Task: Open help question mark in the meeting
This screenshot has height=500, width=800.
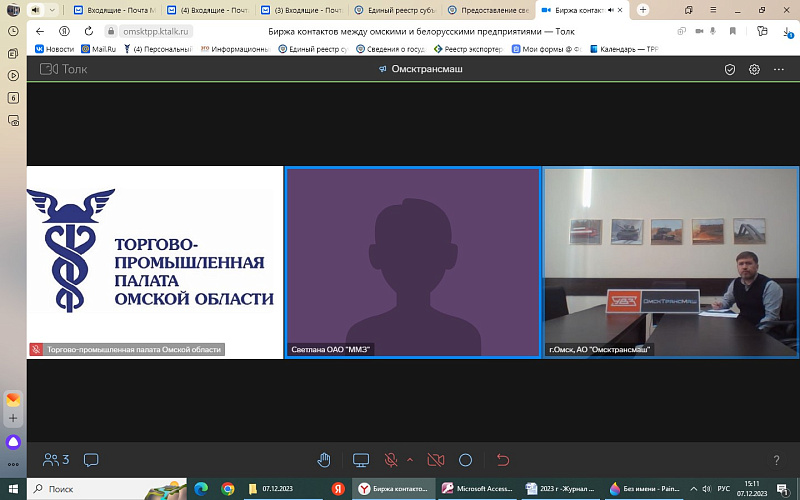Action: click(x=776, y=460)
